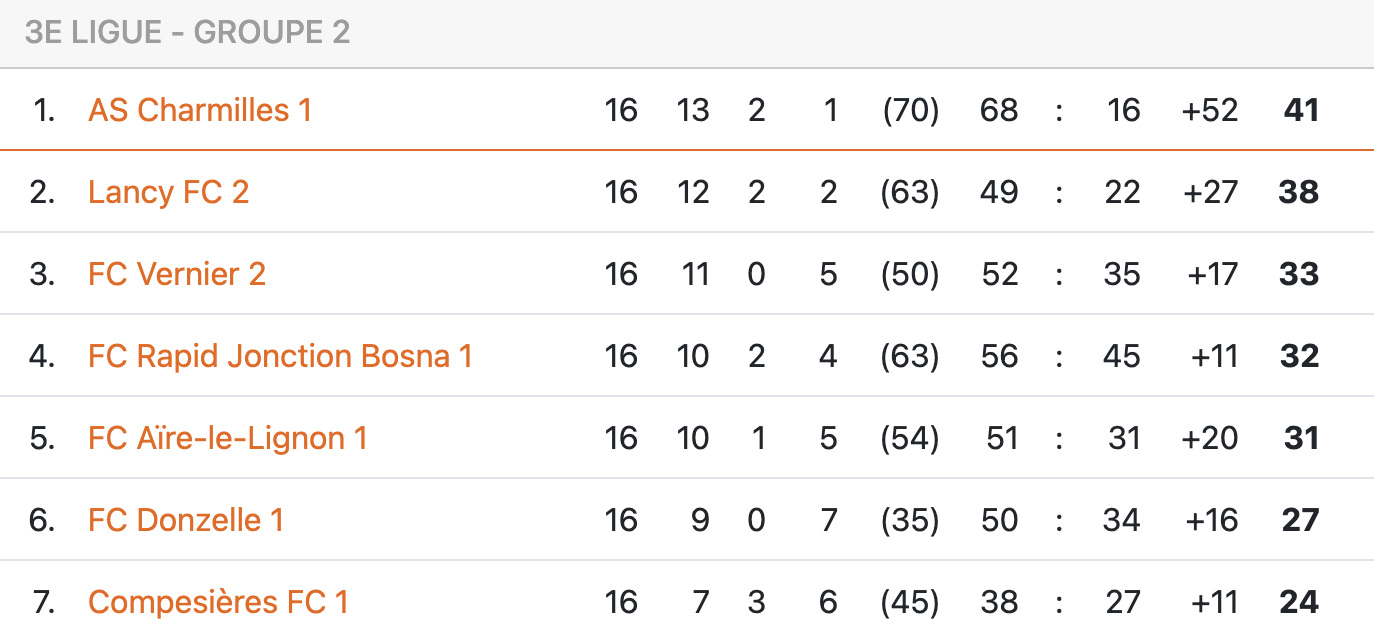Click the +52 goal difference value

coord(1210,110)
